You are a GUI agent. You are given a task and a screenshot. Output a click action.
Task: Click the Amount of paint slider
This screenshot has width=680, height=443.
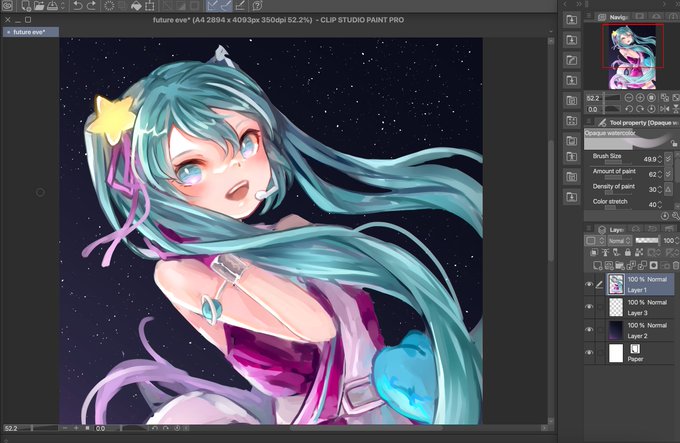coord(618,178)
